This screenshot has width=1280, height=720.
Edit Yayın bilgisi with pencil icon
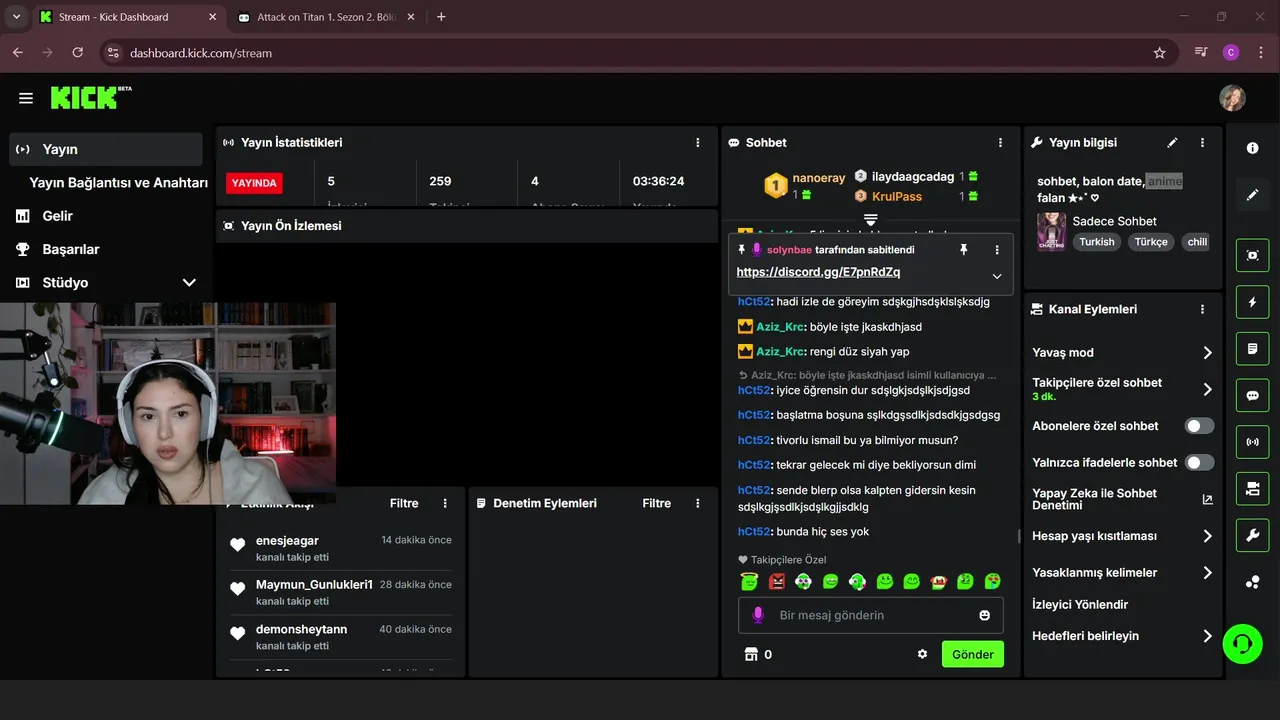tap(1173, 143)
